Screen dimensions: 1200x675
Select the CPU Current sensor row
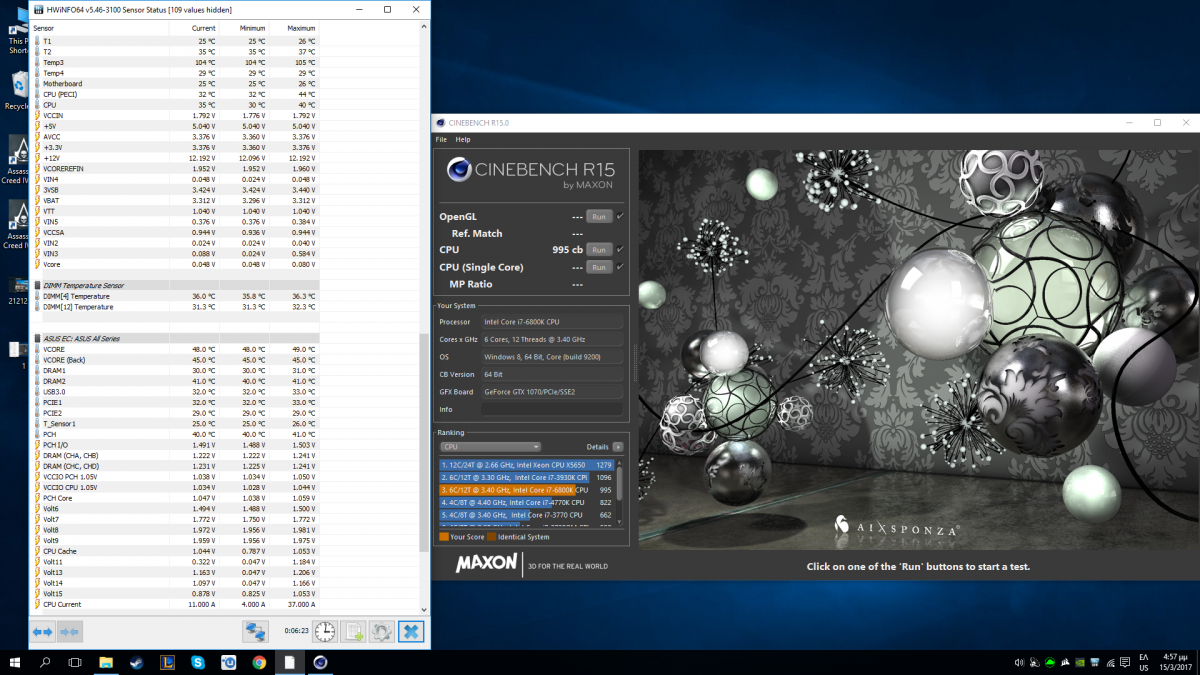tap(175, 604)
